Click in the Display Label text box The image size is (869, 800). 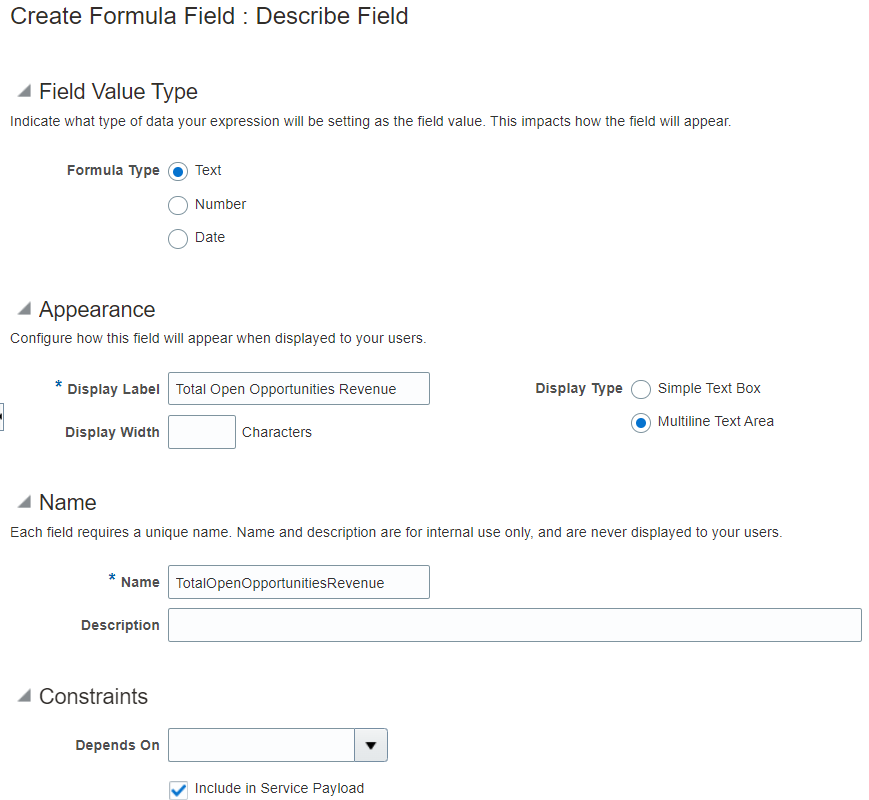click(298, 388)
